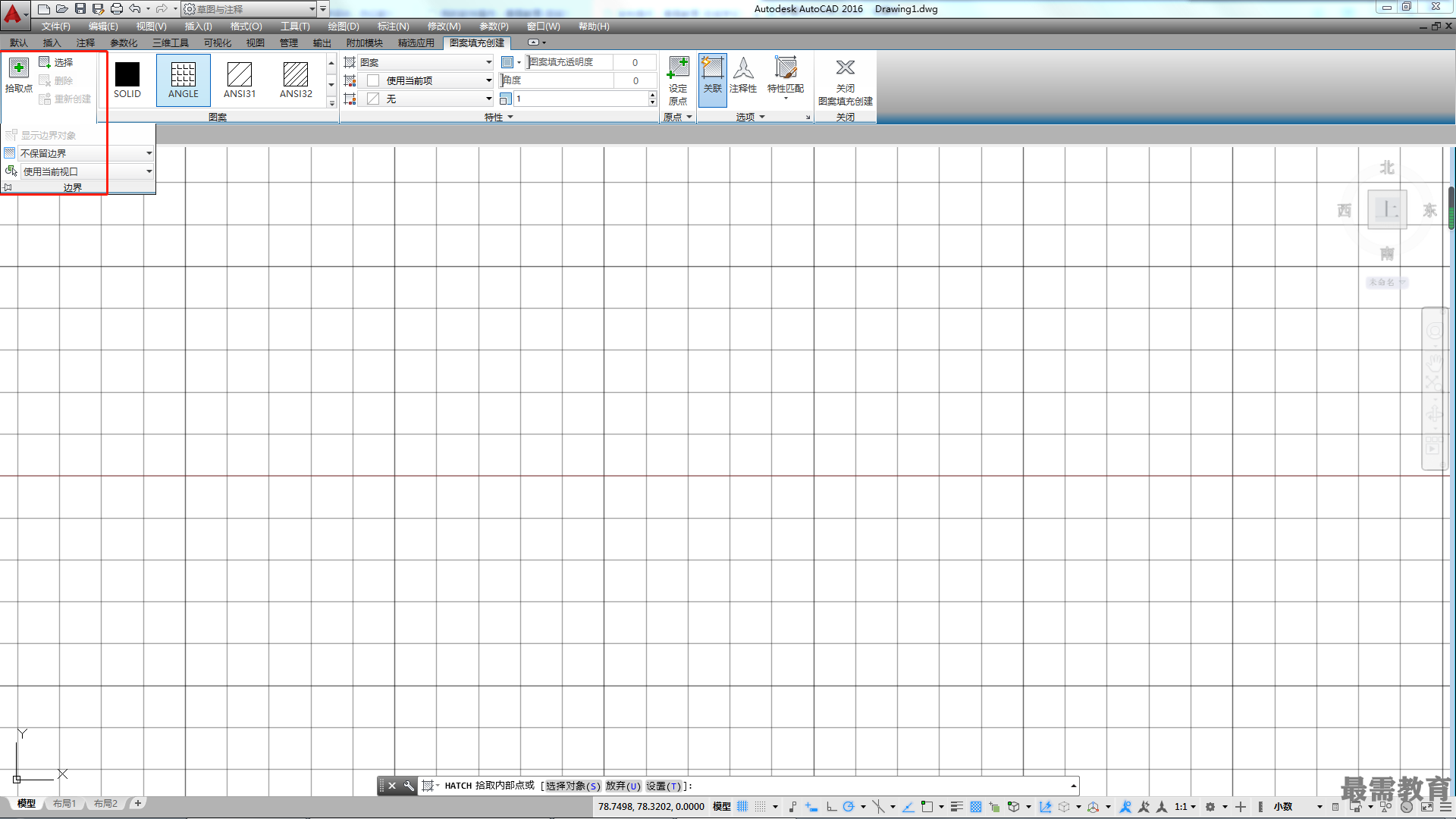Screen dimensions: 1456x819
Task: Click the 拾取点 pick points icon
Action: point(19,68)
